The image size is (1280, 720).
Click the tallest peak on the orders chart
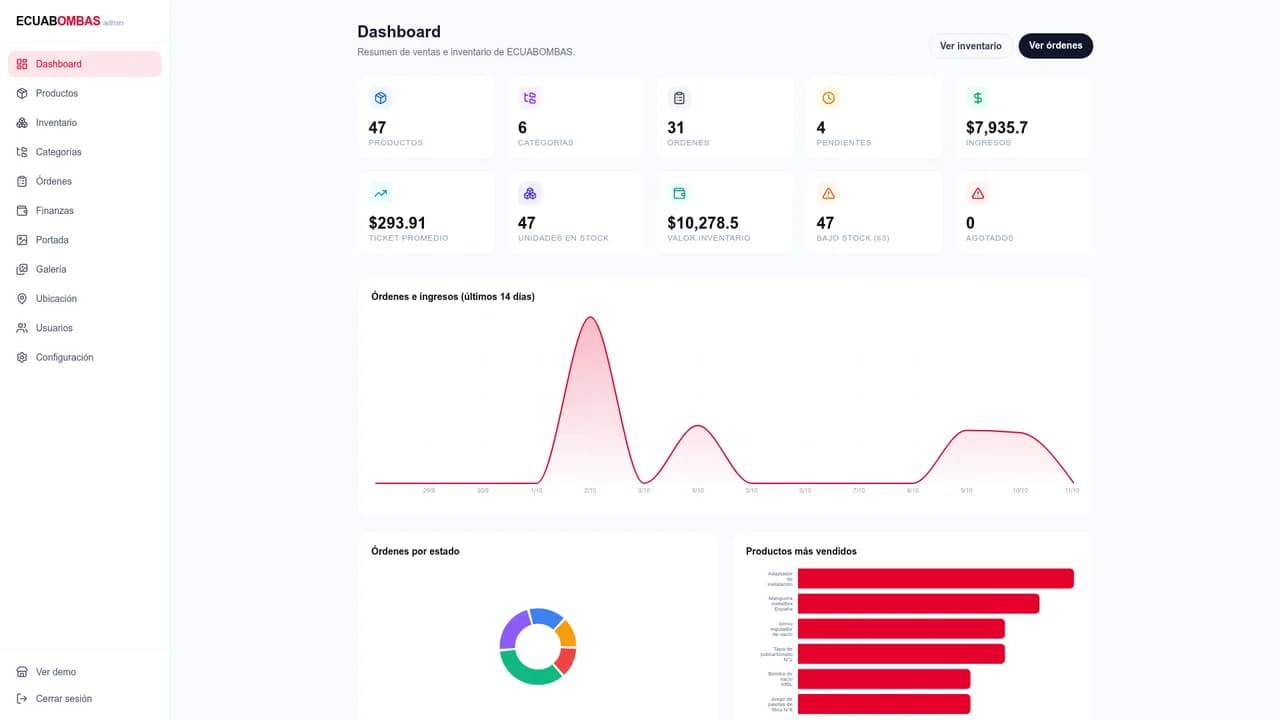pos(590,318)
